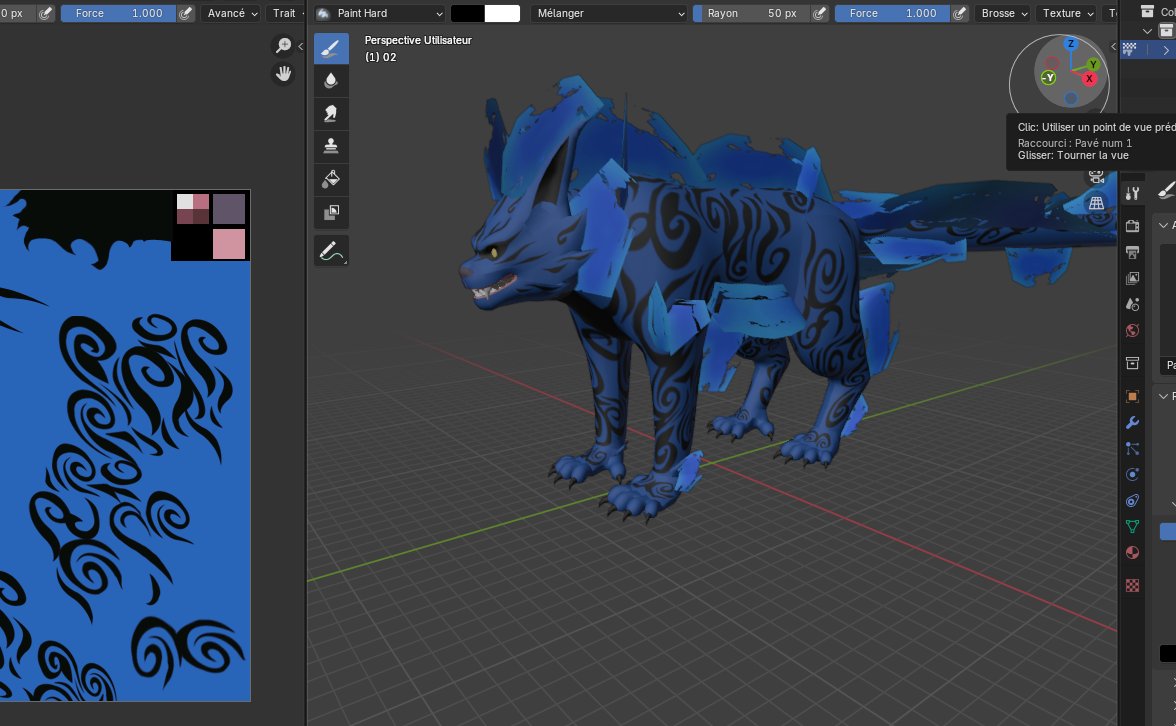Viewport: 1176px width, 726px height.
Task: Open the Object Constraints properties tab
Action: 1132,501
